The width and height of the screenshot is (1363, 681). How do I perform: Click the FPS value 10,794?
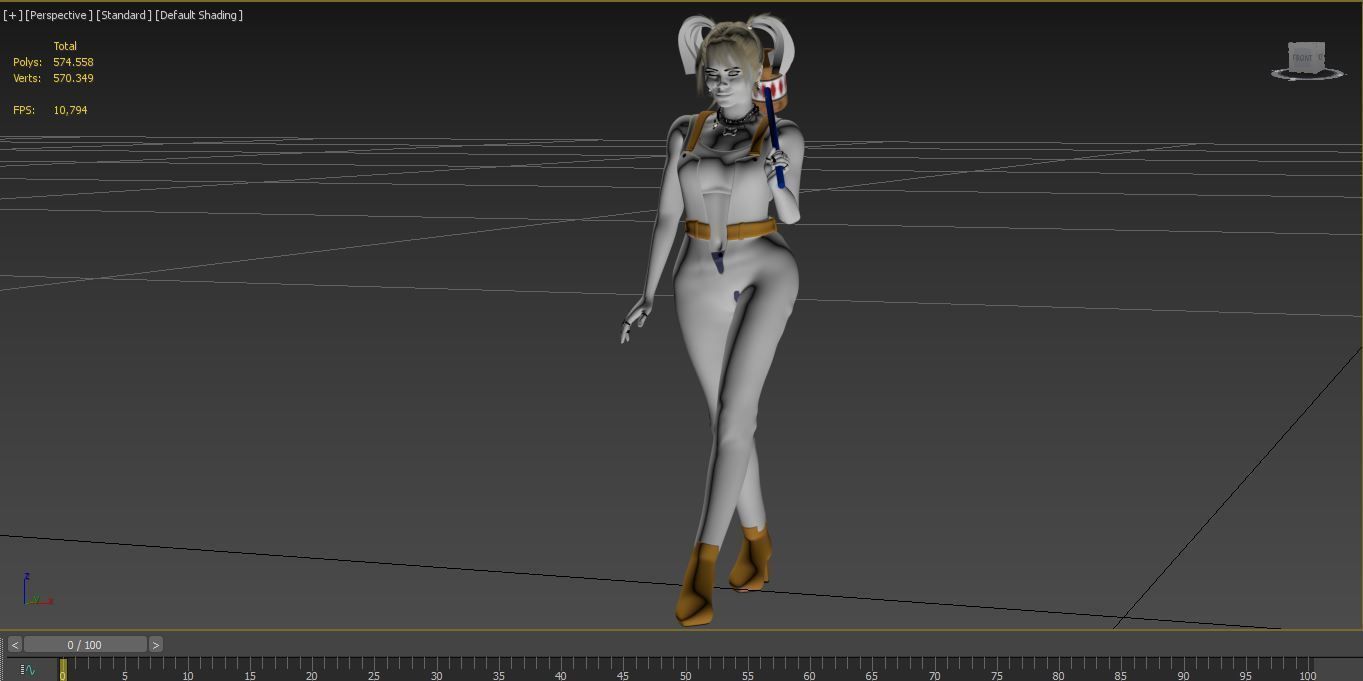click(70, 110)
